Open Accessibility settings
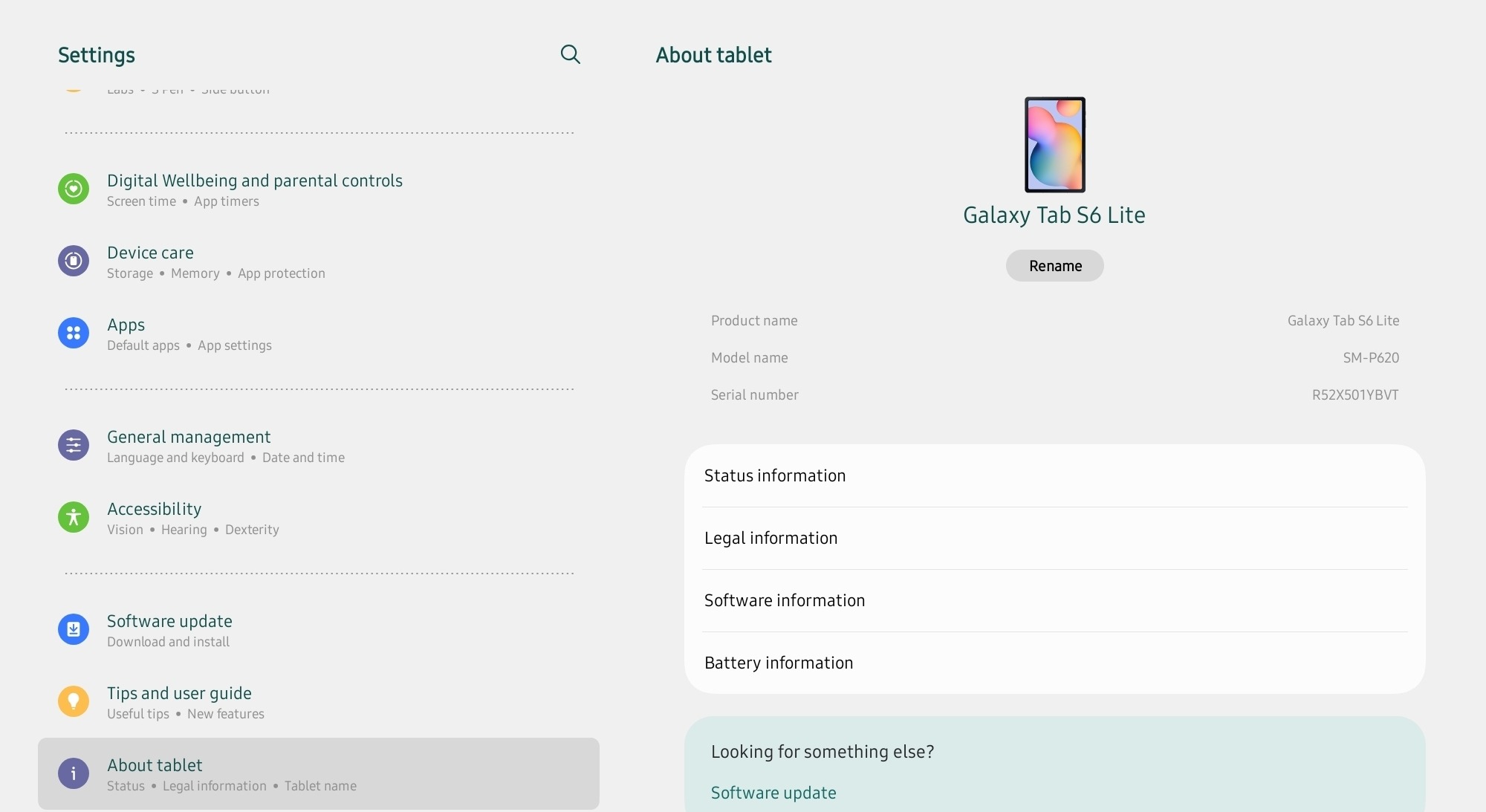Screen dimensions: 1486x812 point(319,518)
